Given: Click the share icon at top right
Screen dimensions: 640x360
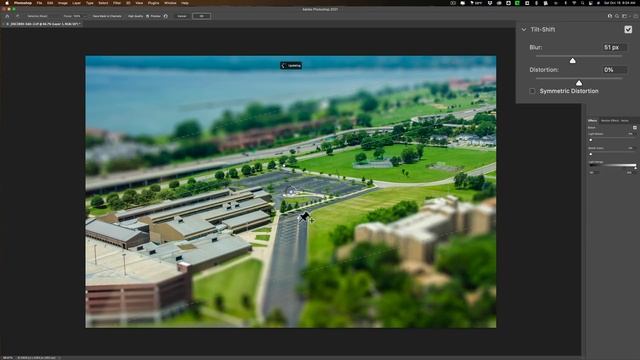Looking at the screenshot, I should [610, 16].
